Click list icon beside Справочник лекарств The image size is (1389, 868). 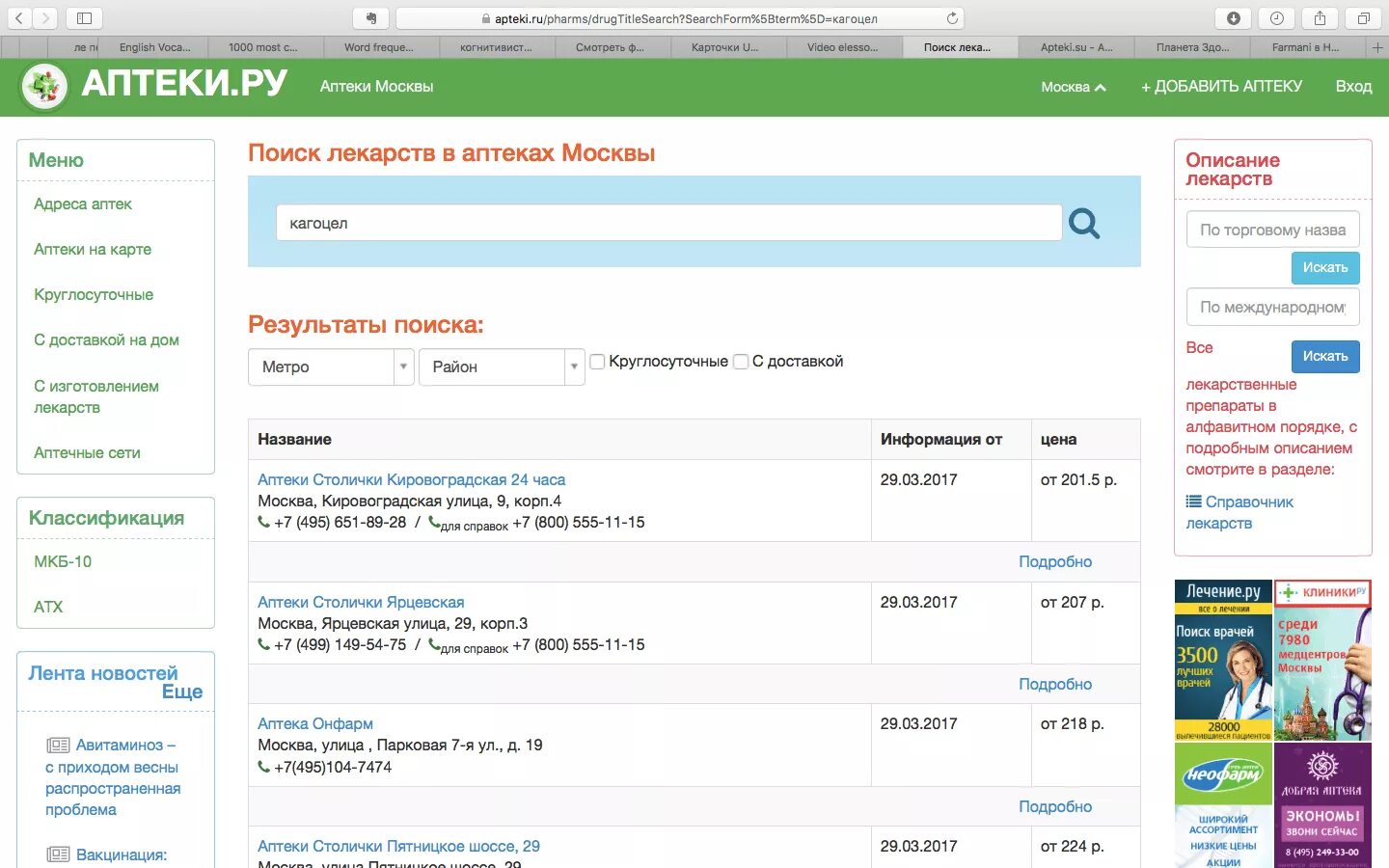point(1193,502)
